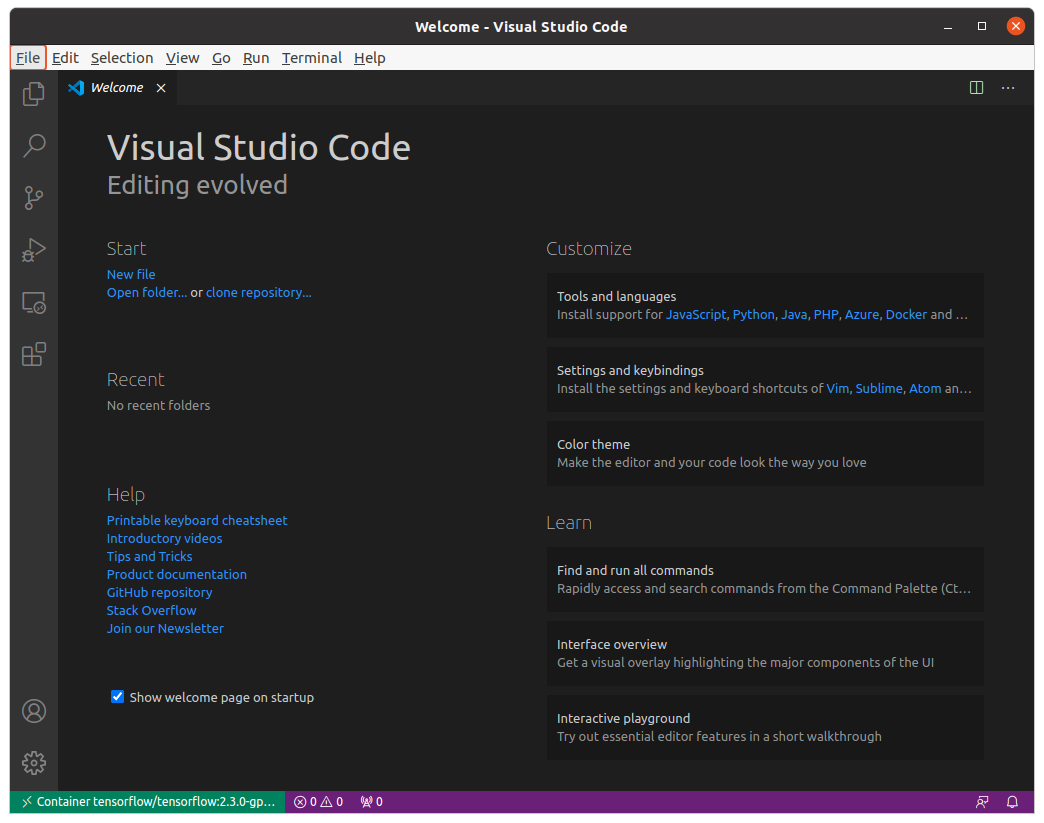Open the More Actions ellipsis menu
The width and height of the screenshot is (1044, 823).
pos(1008,88)
